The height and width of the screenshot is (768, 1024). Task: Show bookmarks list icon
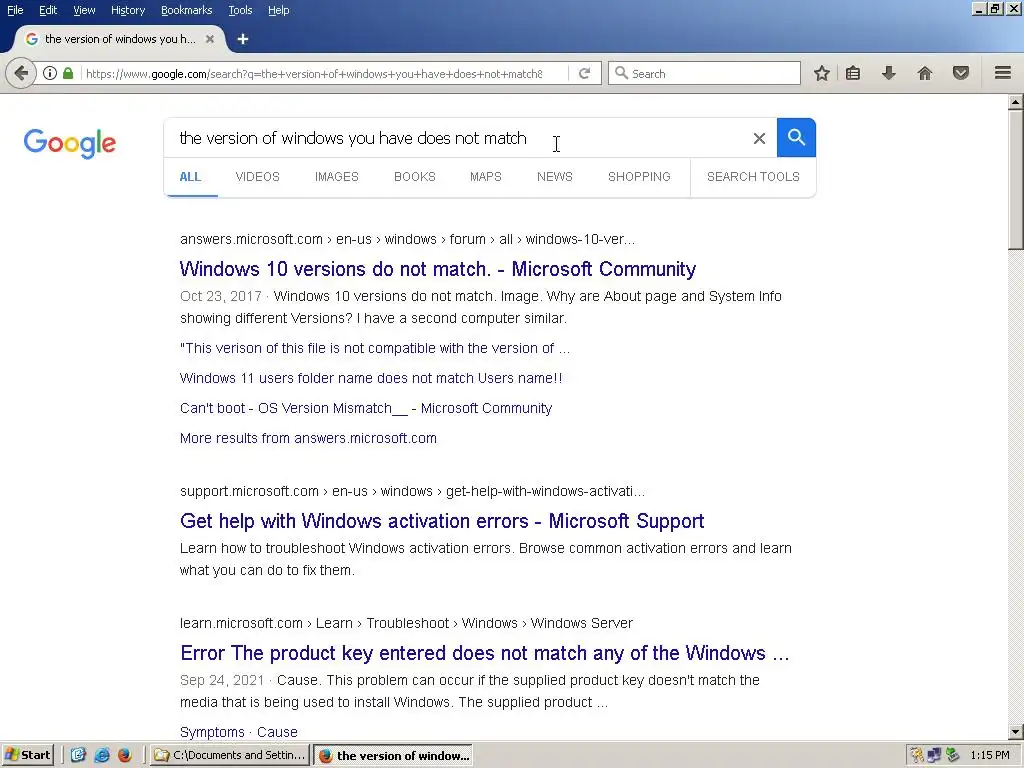pyautogui.click(x=853, y=73)
